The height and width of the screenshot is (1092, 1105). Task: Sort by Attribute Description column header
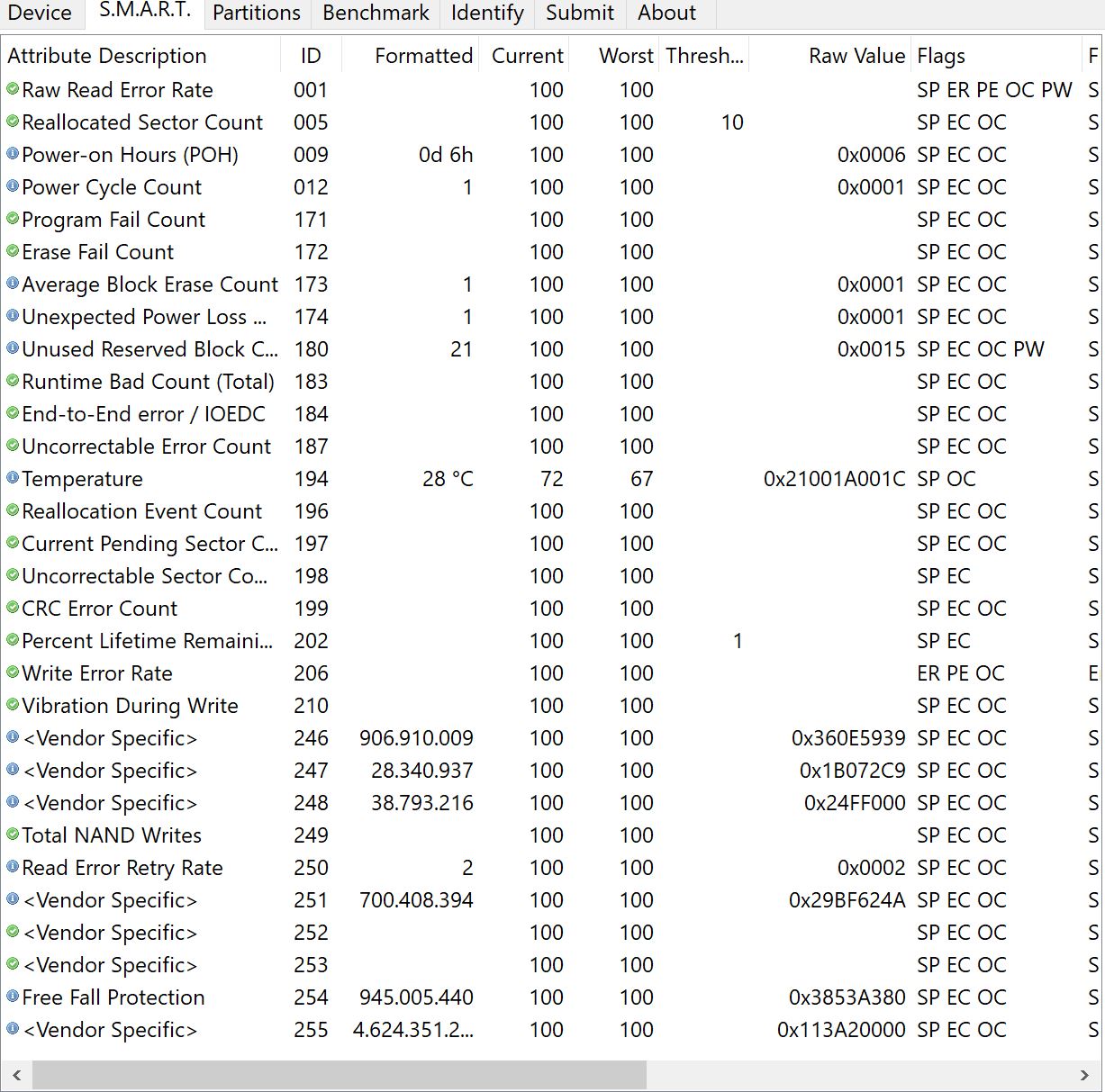[140, 56]
